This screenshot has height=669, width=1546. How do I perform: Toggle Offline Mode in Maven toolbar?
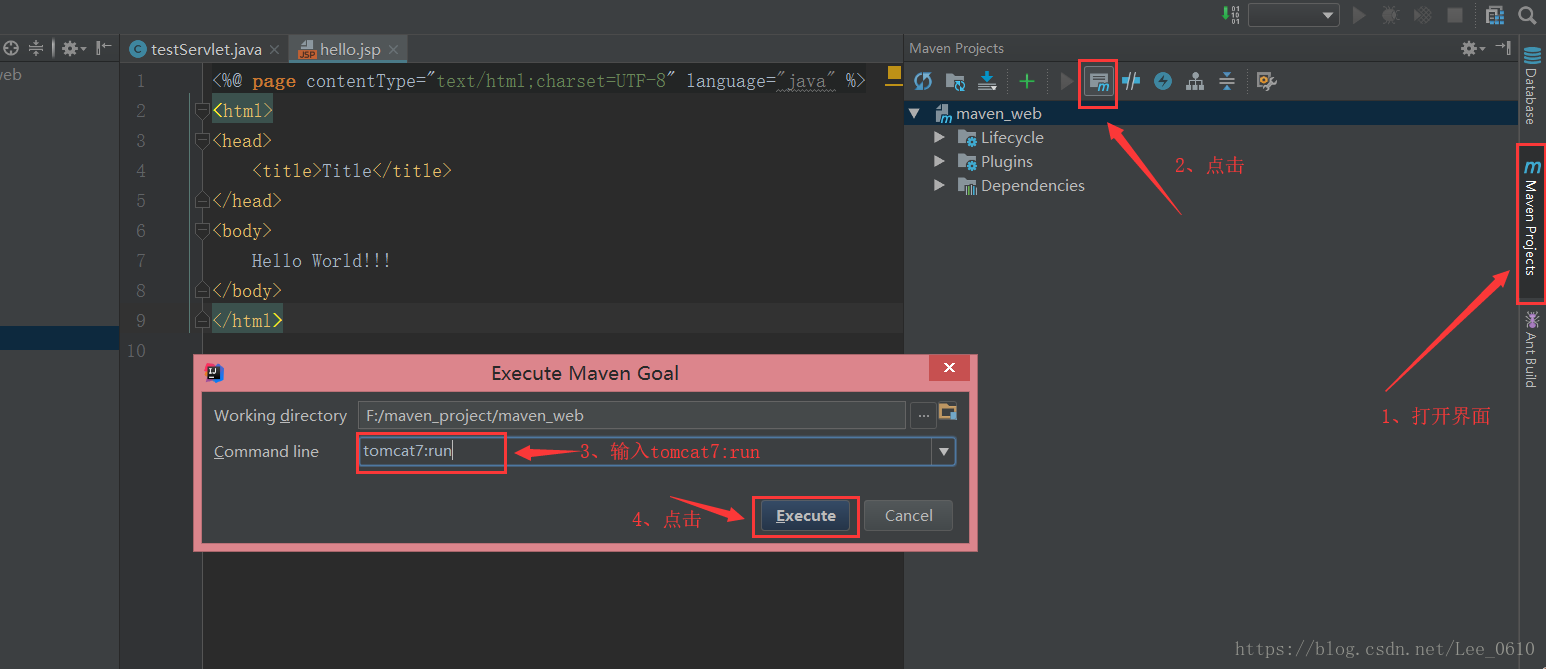(1131, 81)
